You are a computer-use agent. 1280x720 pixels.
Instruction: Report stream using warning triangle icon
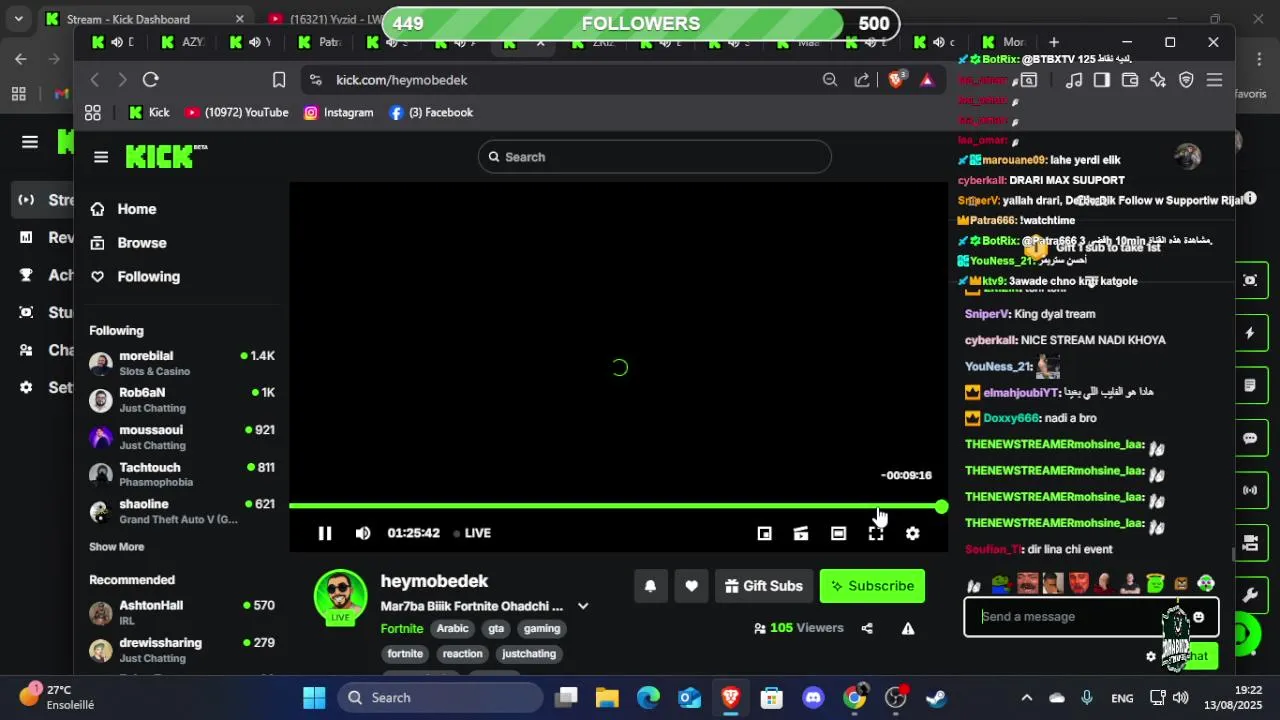click(x=908, y=628)
